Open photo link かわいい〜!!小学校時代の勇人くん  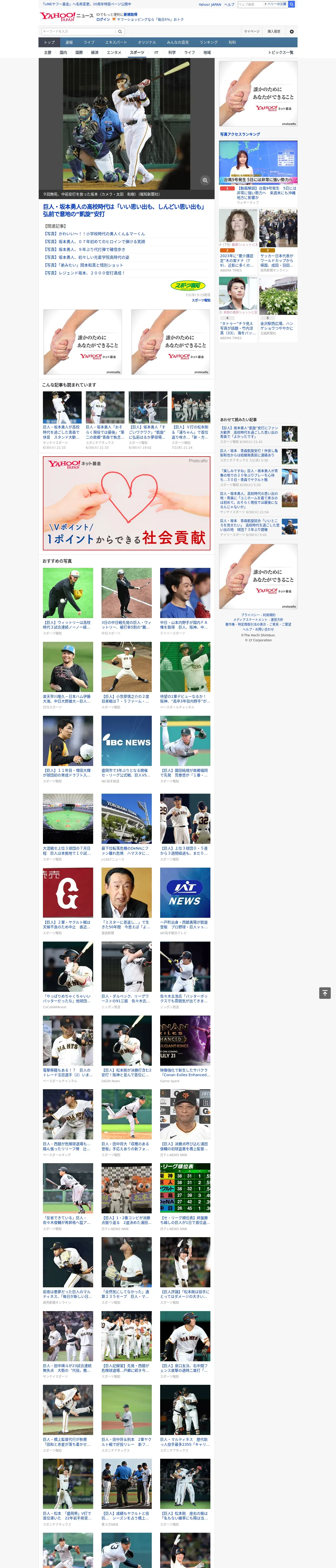pos(94,234)
